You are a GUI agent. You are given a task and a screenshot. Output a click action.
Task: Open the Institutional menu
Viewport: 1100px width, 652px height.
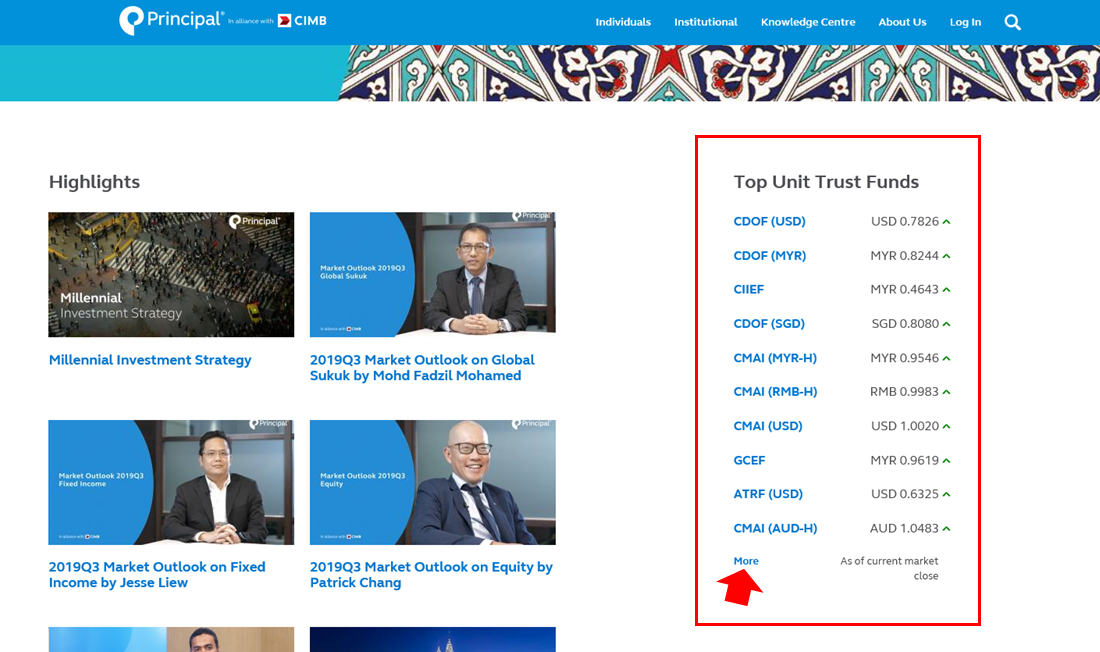coord(706,22)
